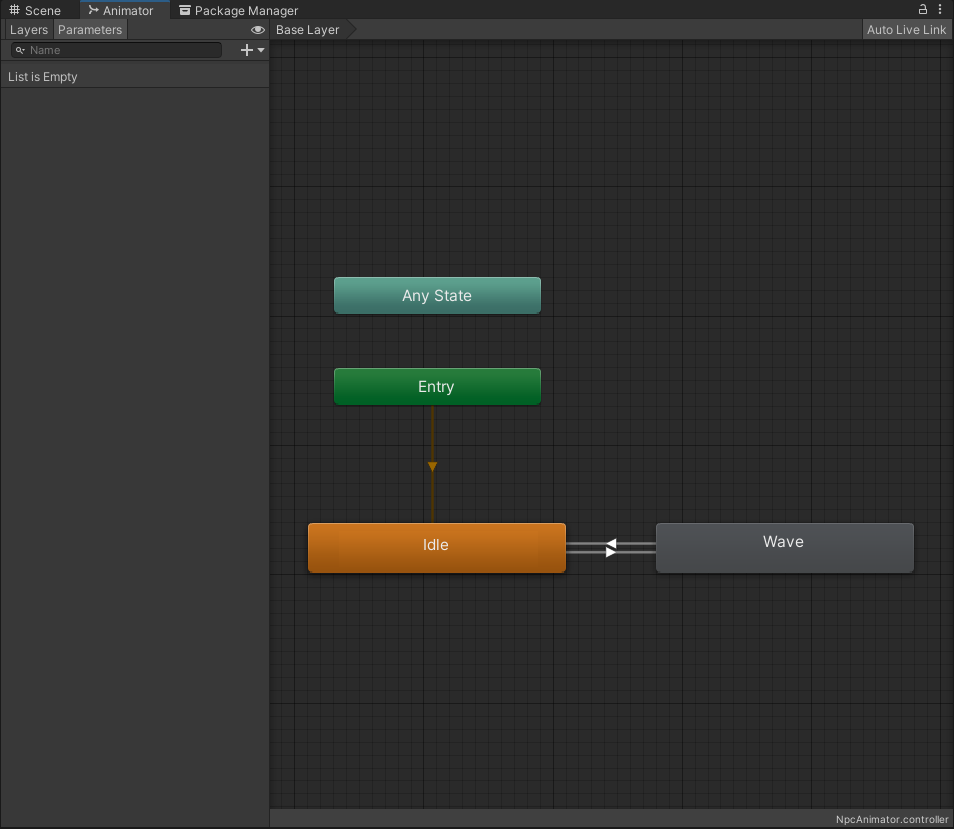Toggle the eye visibility icon in Animator panel
Screen dimensions: 954x829
point(258,30)
